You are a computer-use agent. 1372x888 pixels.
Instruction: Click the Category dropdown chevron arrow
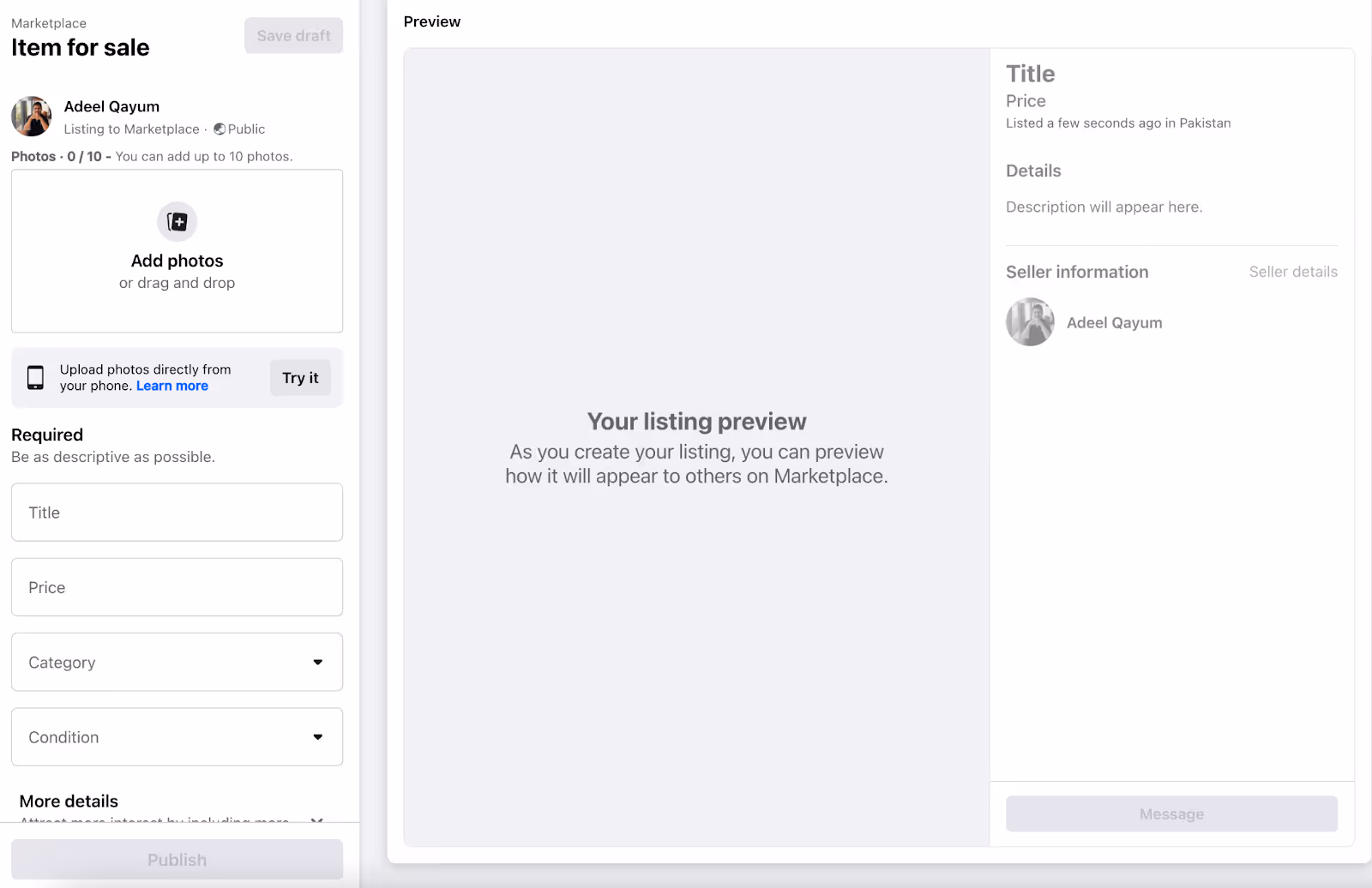[318, 662]
